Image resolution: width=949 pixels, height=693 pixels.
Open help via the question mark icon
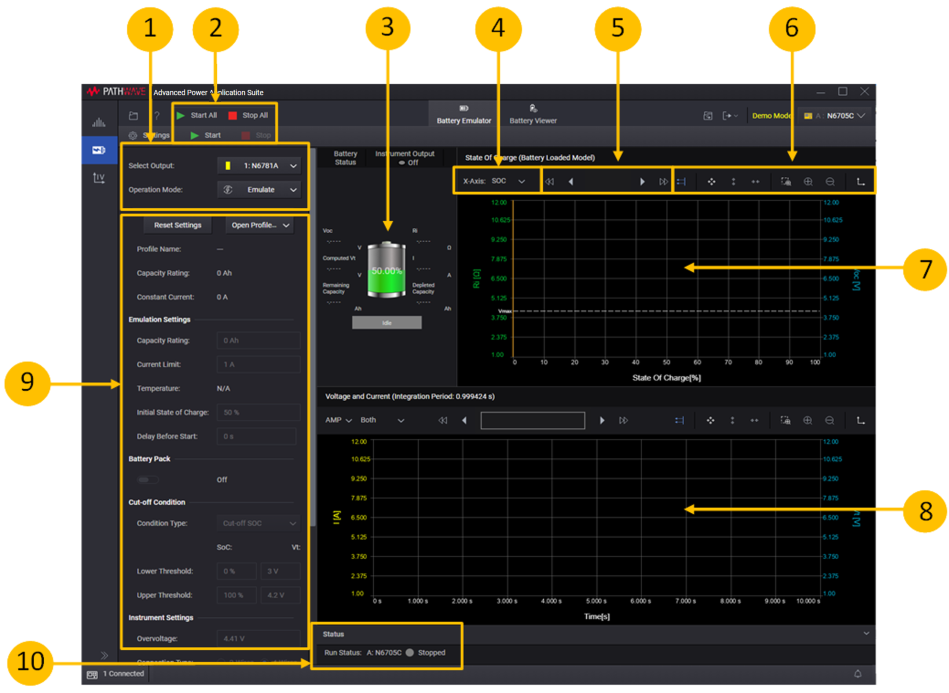(x=157, y=116)
